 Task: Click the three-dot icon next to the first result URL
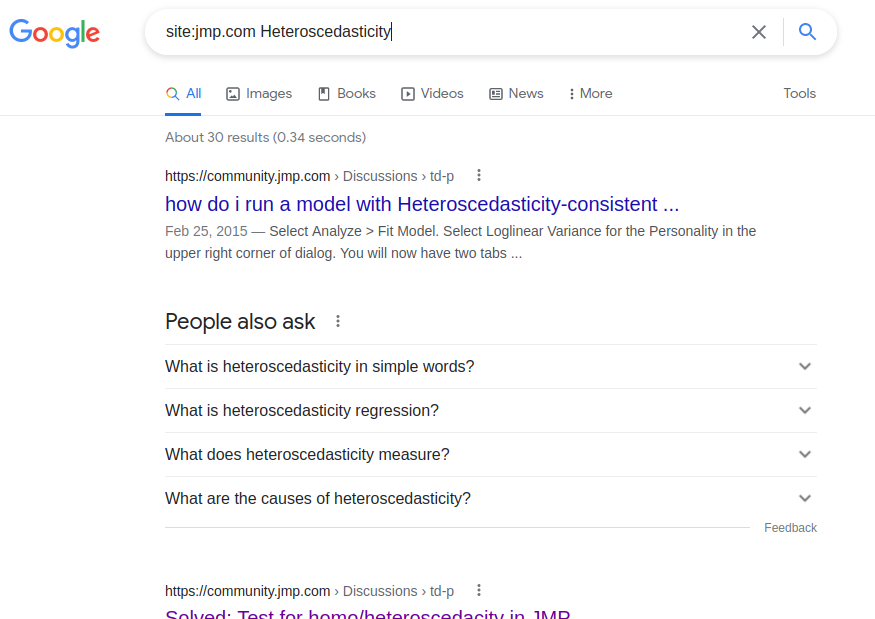click(x=479, y=175)
